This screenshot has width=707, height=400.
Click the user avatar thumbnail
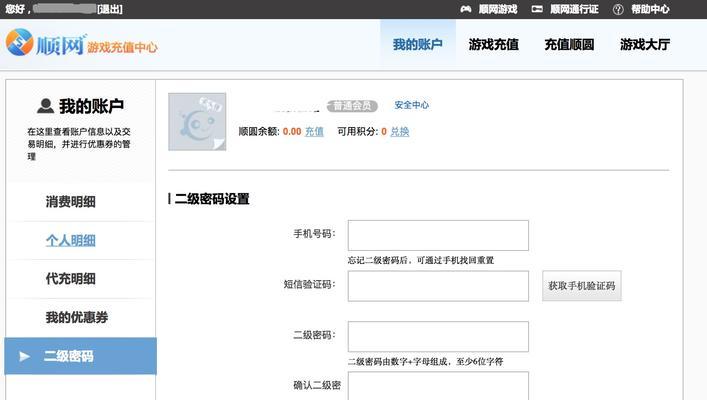pyautogui.click(x=197, y=122)
